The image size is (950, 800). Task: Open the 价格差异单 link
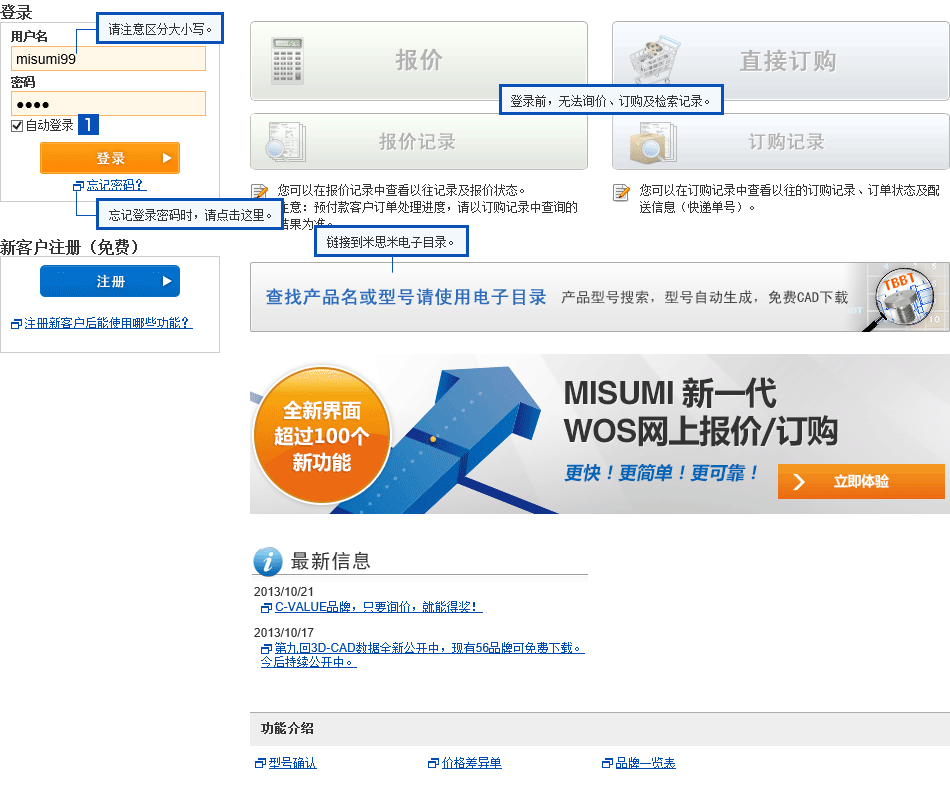tap(471, 764)
